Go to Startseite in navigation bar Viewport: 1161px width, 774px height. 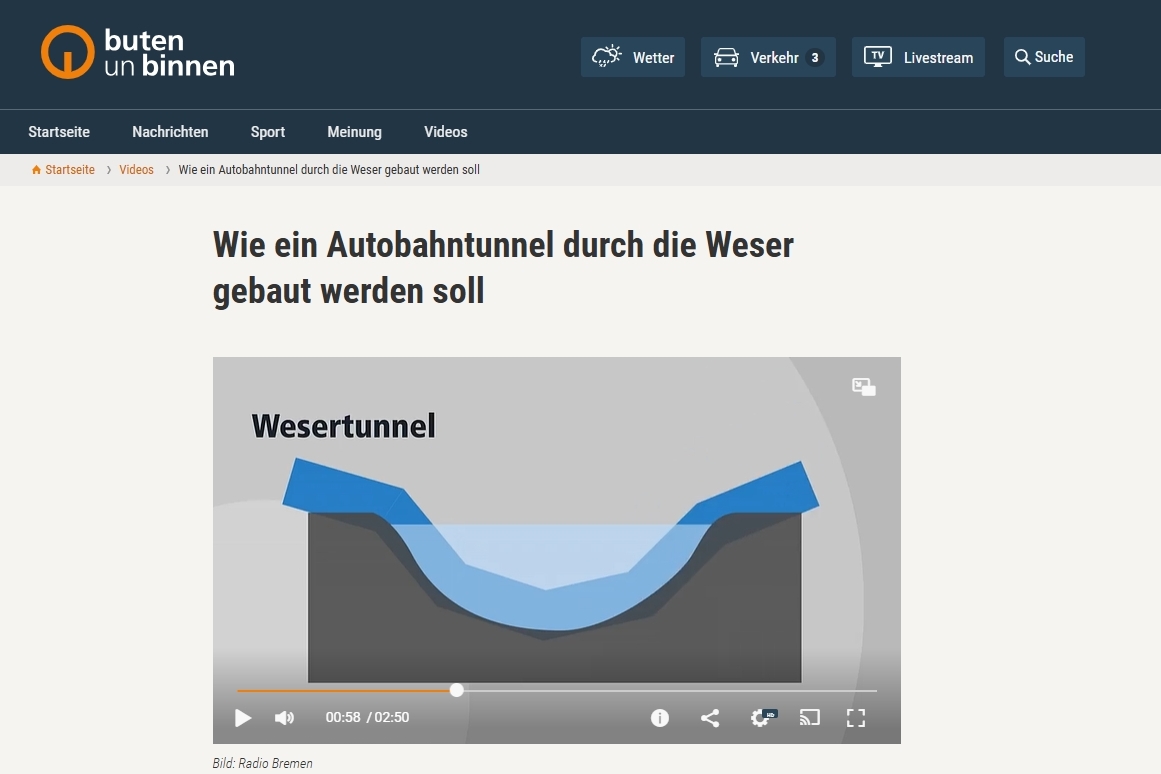[x=59, y=132]
